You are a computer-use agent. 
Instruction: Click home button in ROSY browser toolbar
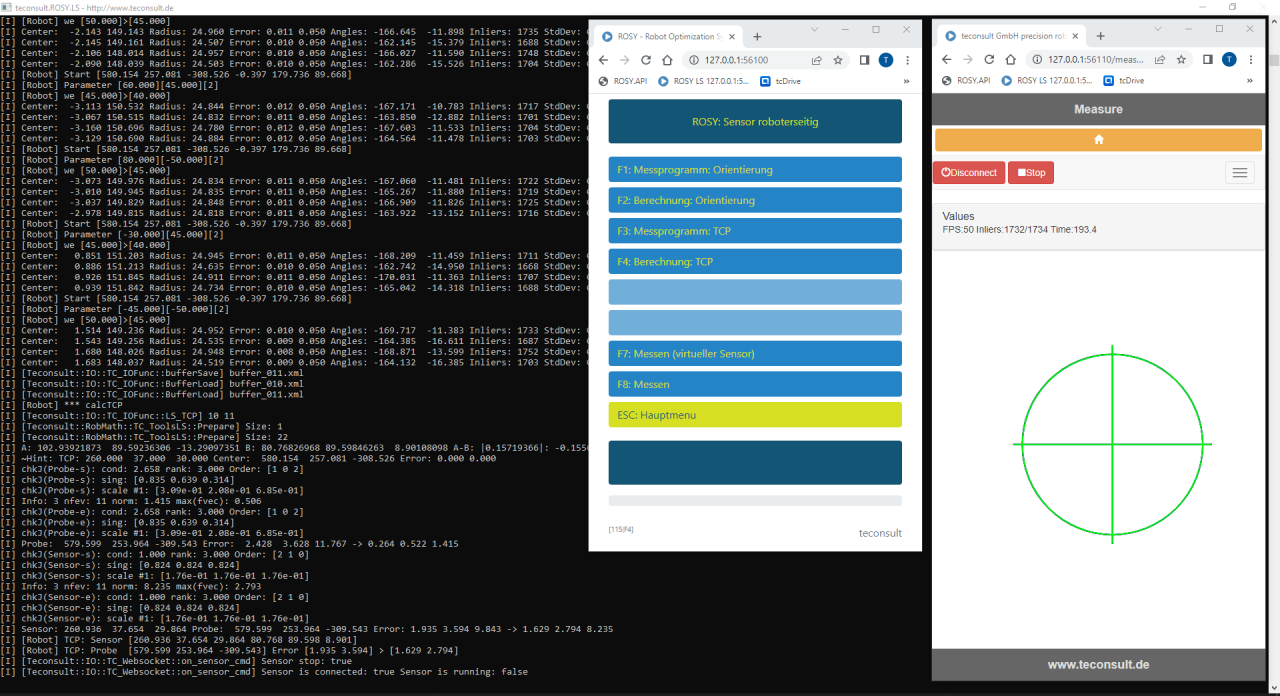coord(669,60)
